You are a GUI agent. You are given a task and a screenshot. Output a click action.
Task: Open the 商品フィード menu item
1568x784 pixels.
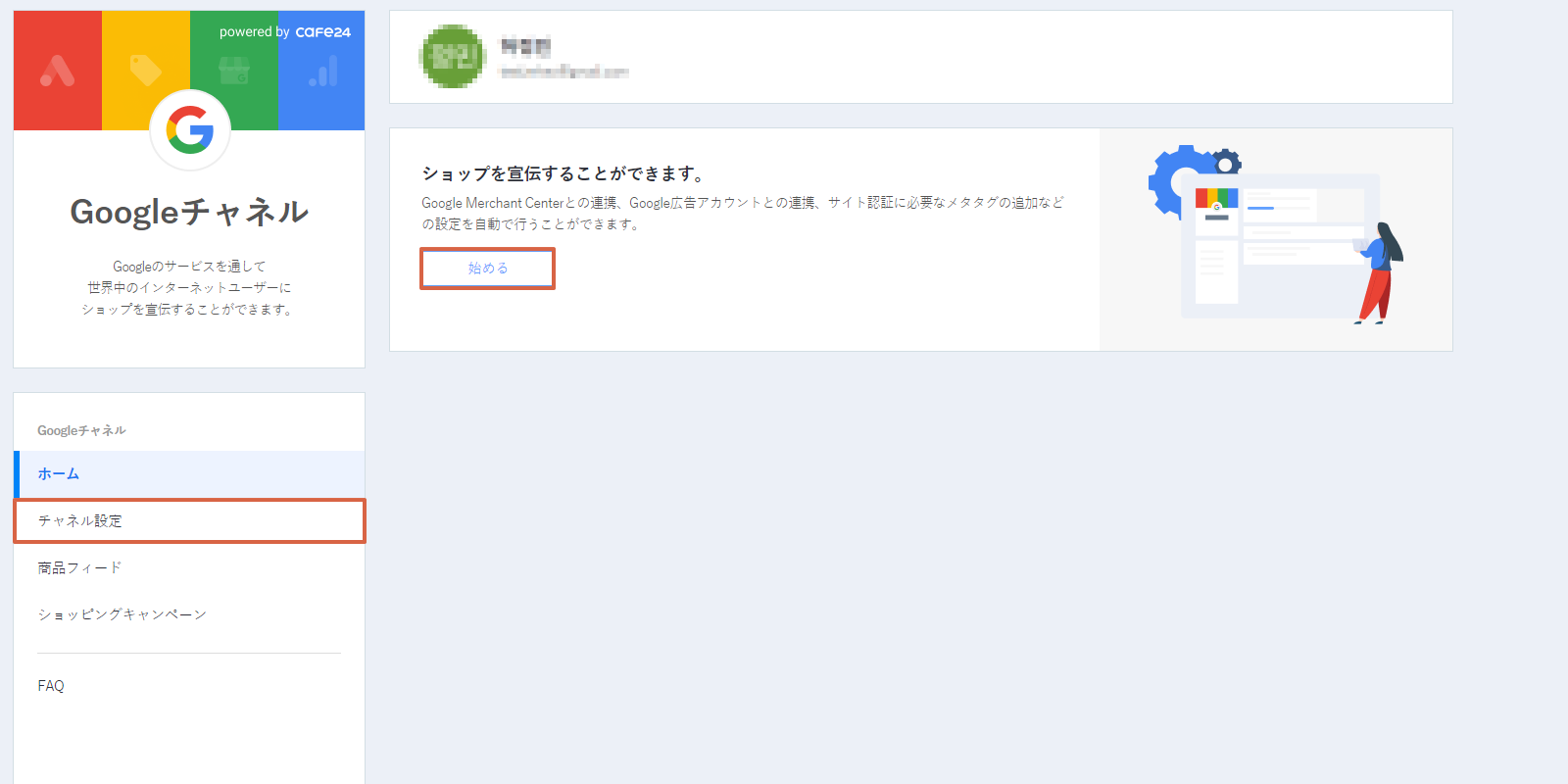pos(190,568)
